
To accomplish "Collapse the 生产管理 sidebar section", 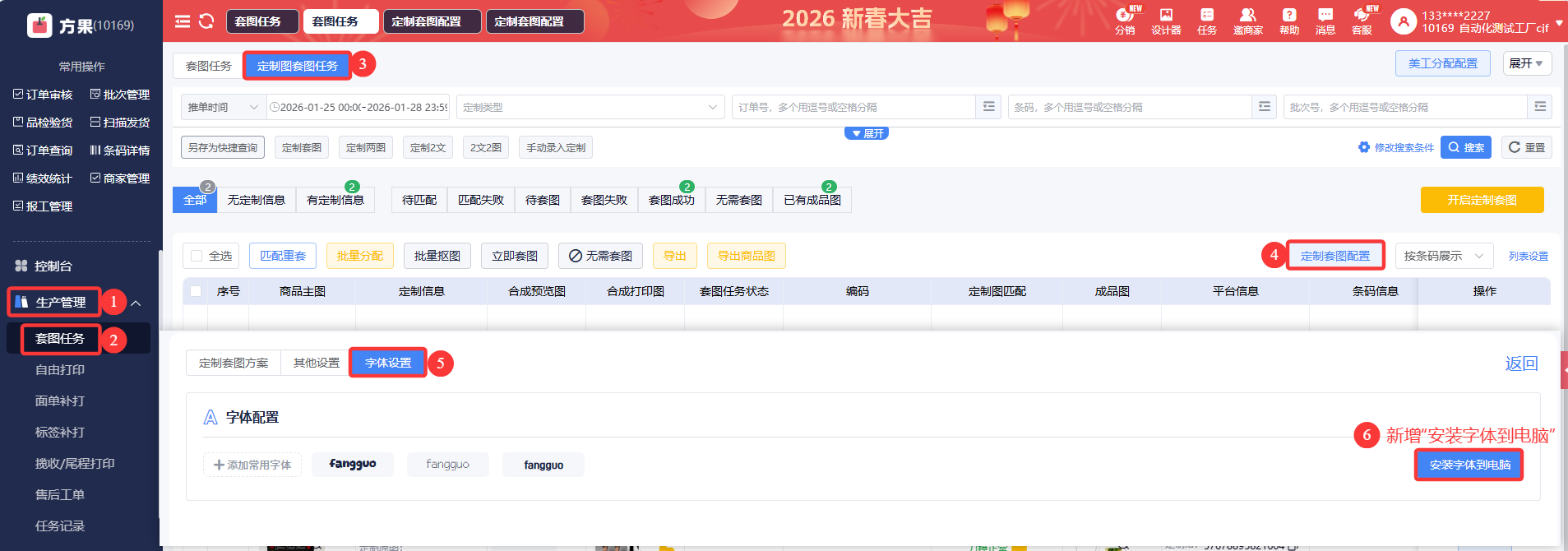I will pyautogui.click(x=136, y=303).
